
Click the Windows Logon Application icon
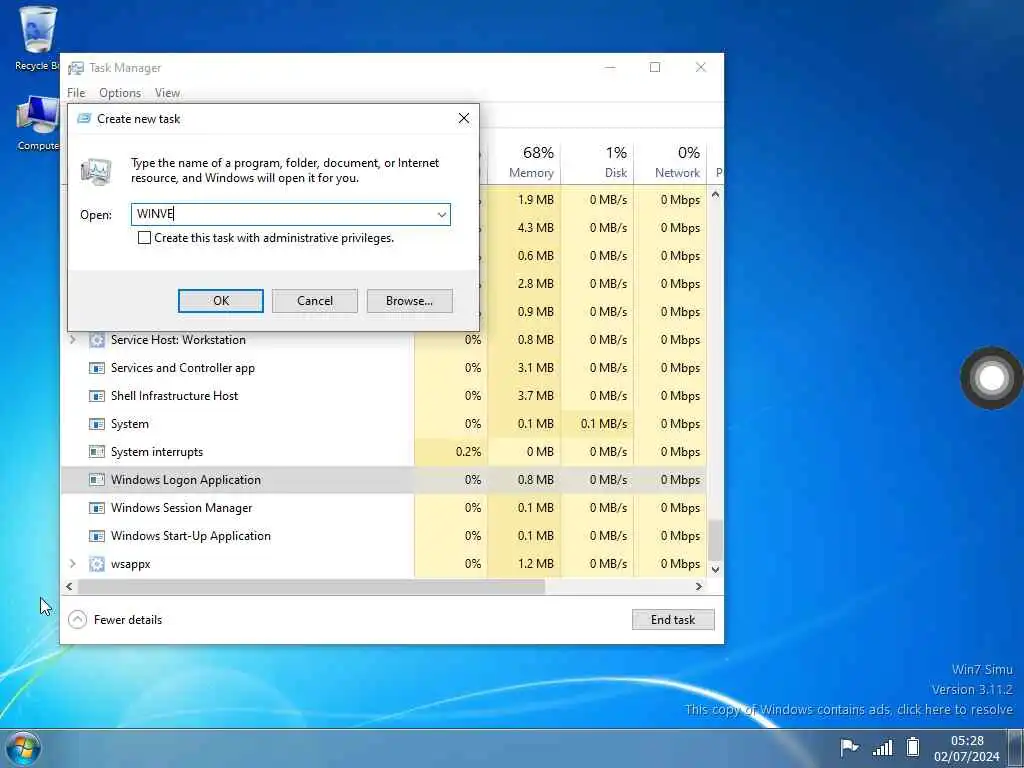click(97, 480)
